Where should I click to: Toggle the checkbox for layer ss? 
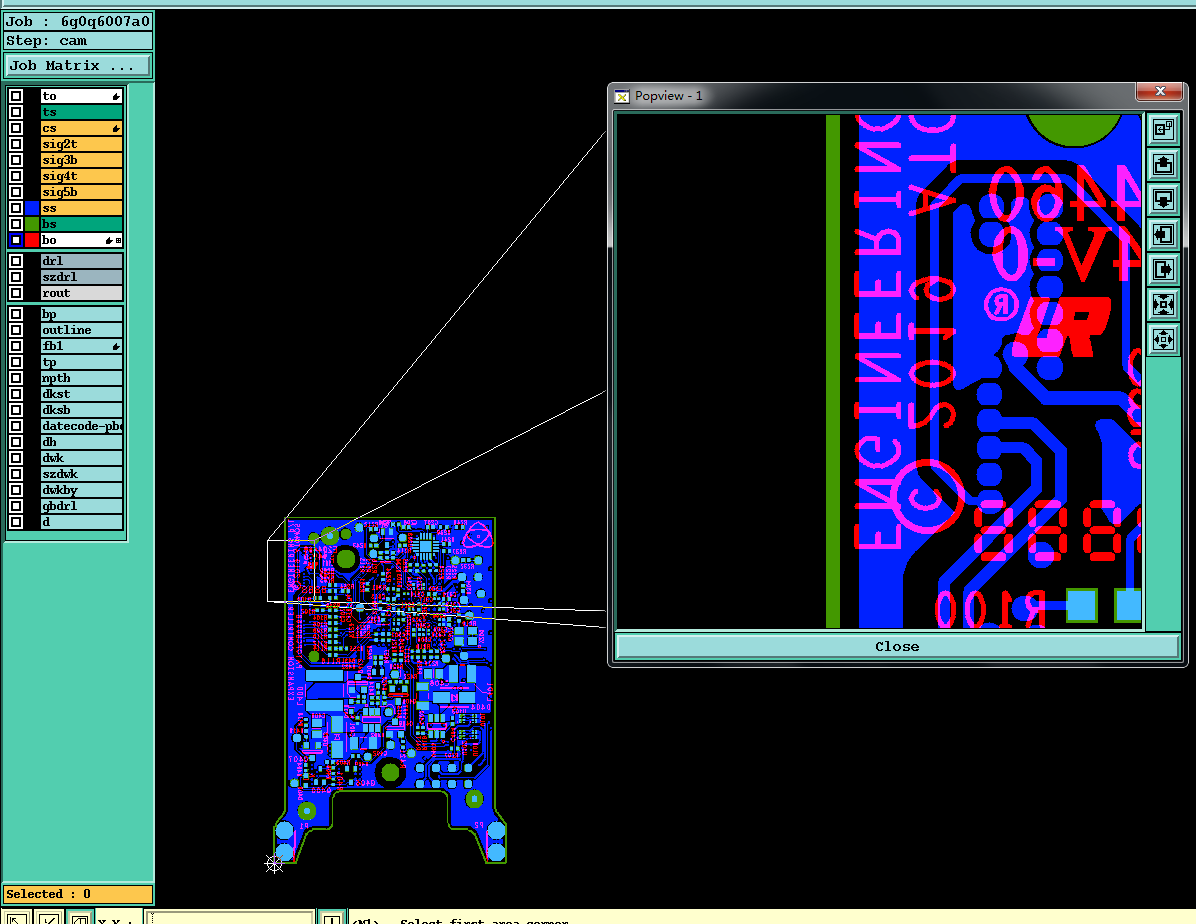coord(16,208)
